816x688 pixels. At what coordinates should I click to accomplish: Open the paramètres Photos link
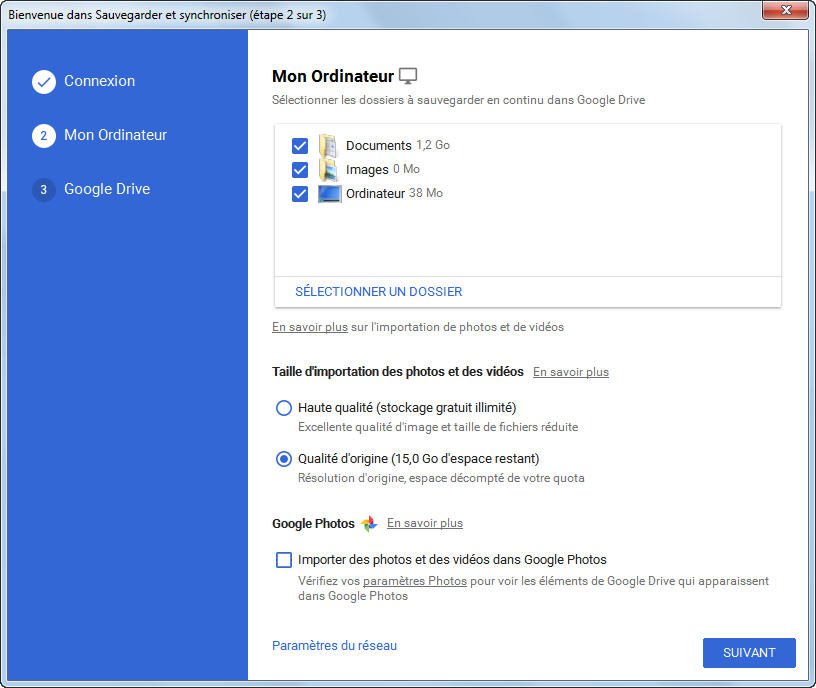[415, 581]
